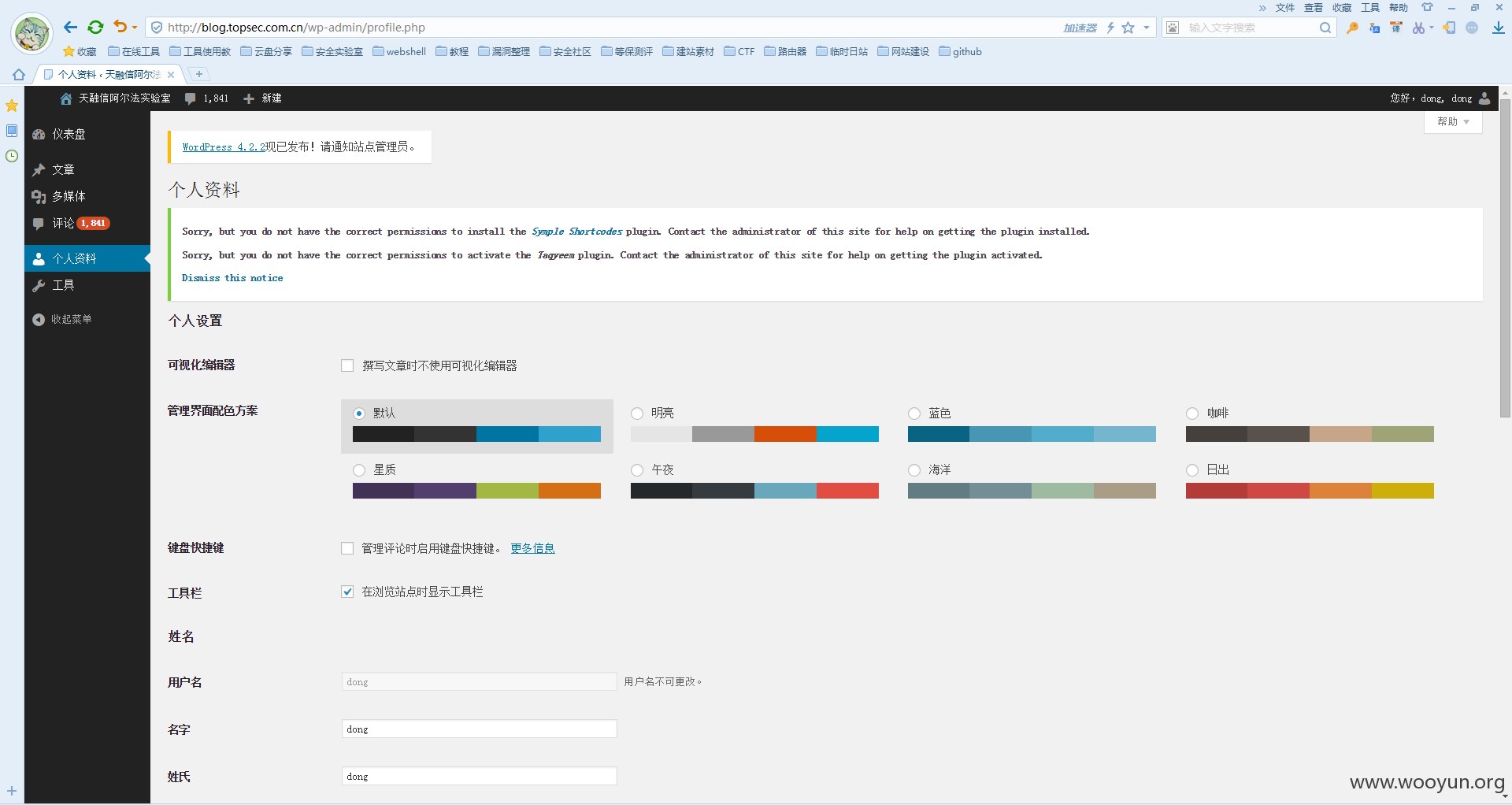Open the 查看 menu
The width and height of the screenshot is (1512, 805).
[x=1314, y=8]
